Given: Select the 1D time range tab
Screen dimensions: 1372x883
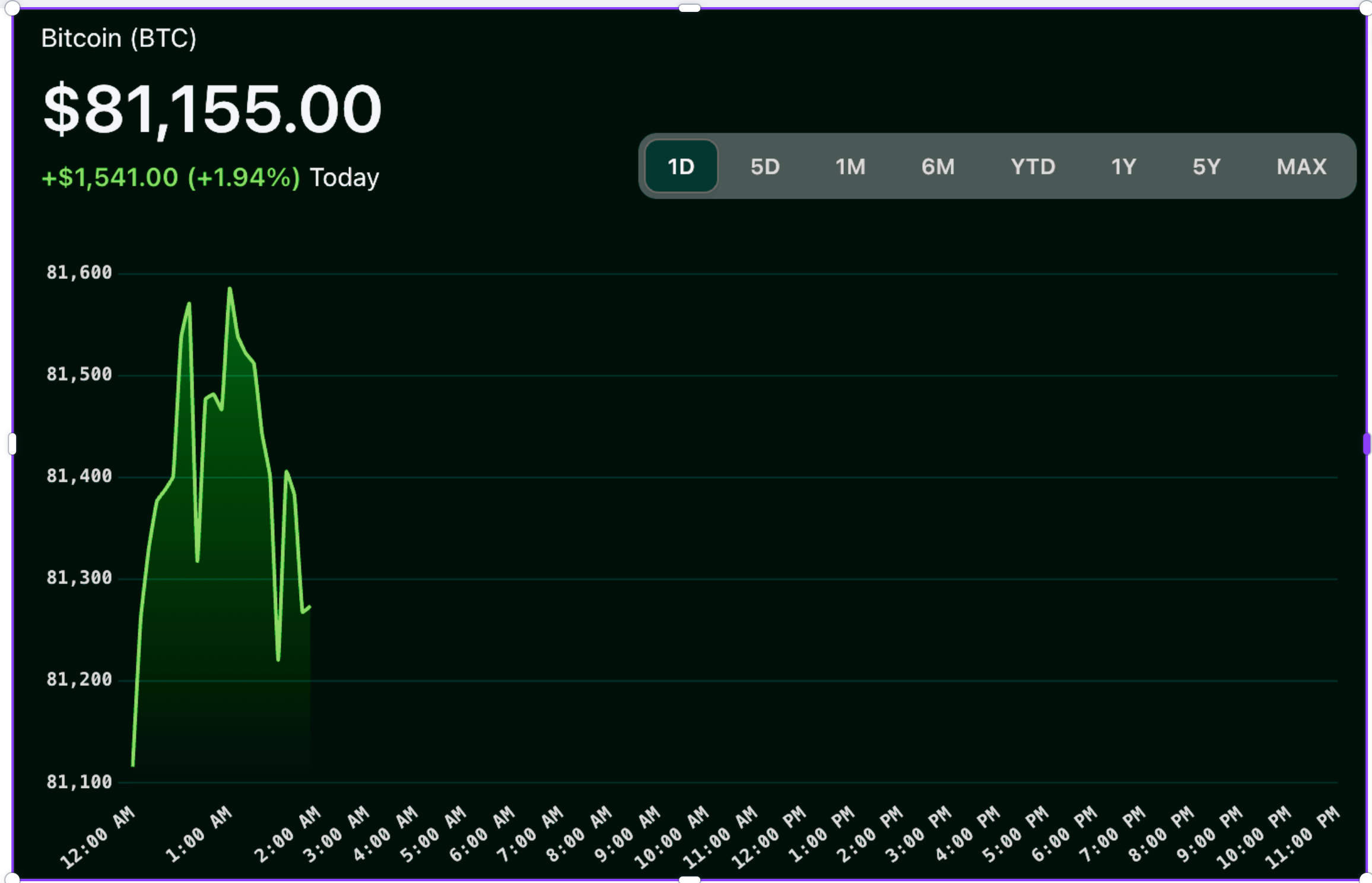Looking at the screenshot, I should tap(681, 166).
